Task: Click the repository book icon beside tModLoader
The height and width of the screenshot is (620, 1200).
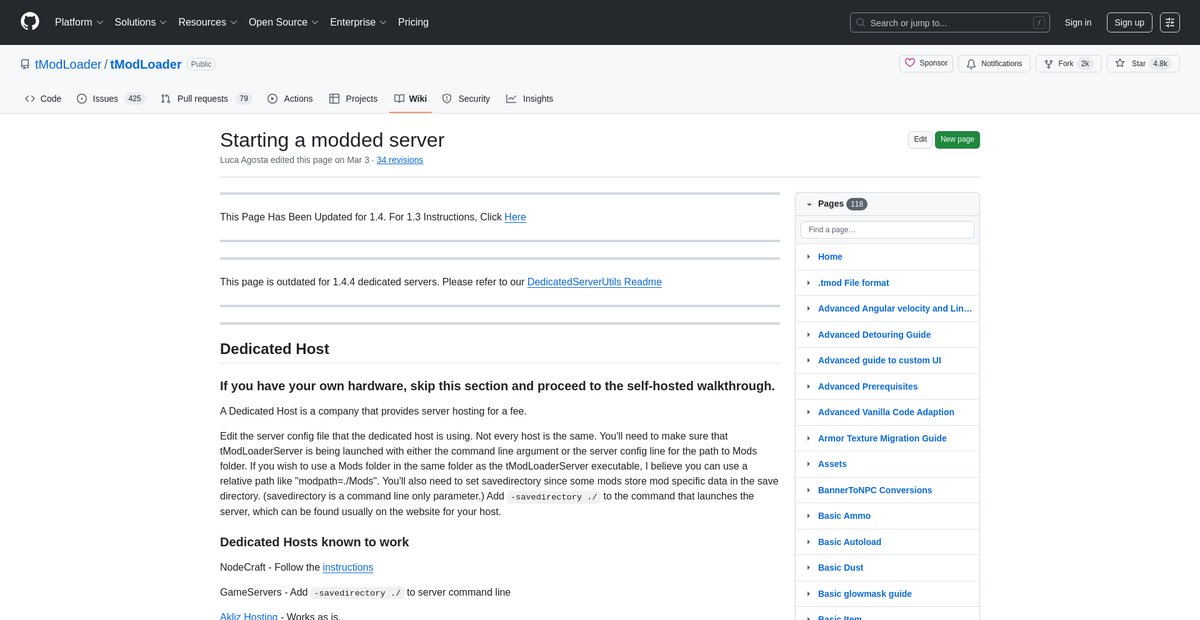Action: [25, 64]
